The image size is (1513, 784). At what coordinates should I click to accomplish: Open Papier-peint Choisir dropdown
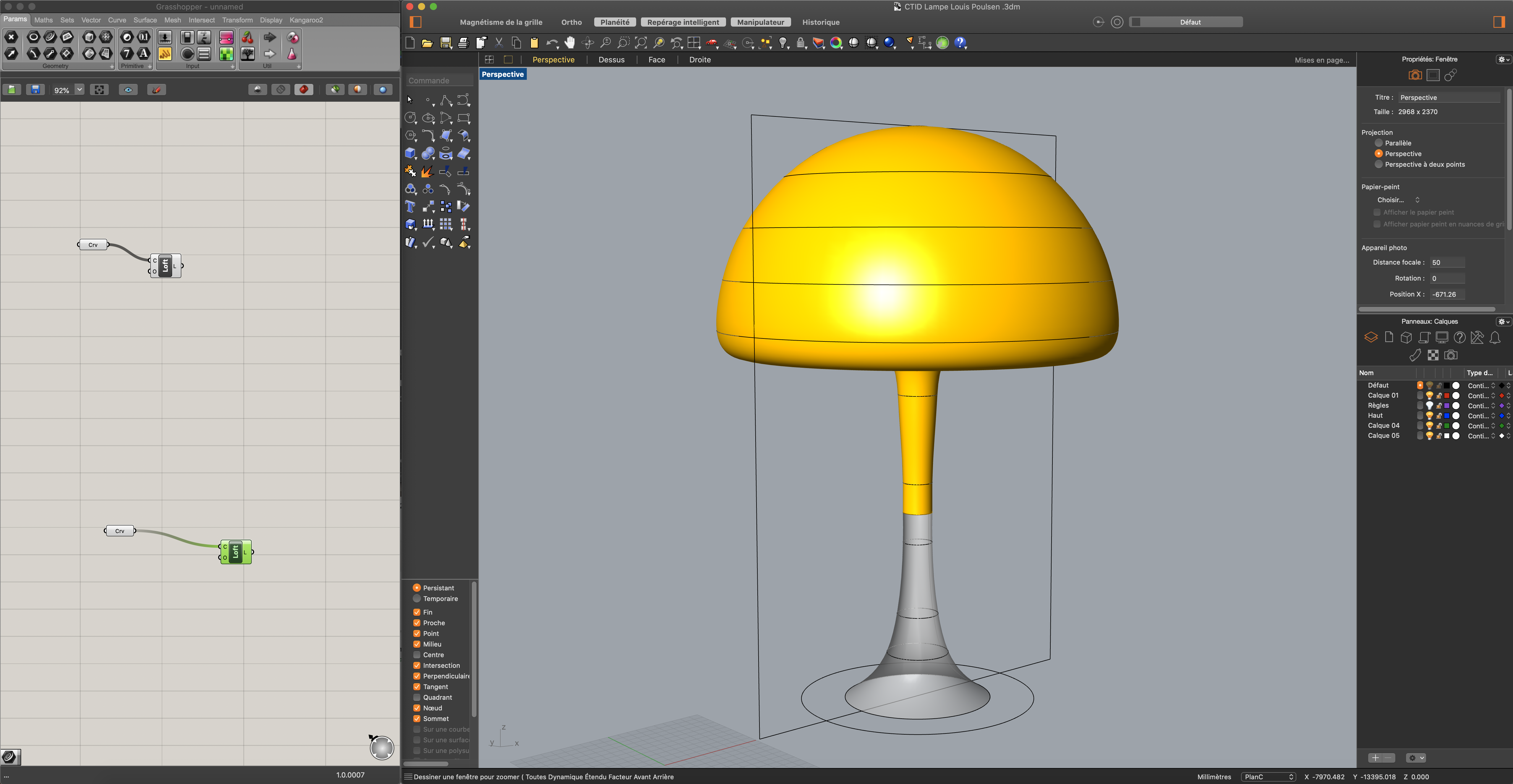[x=1398, y=200]
